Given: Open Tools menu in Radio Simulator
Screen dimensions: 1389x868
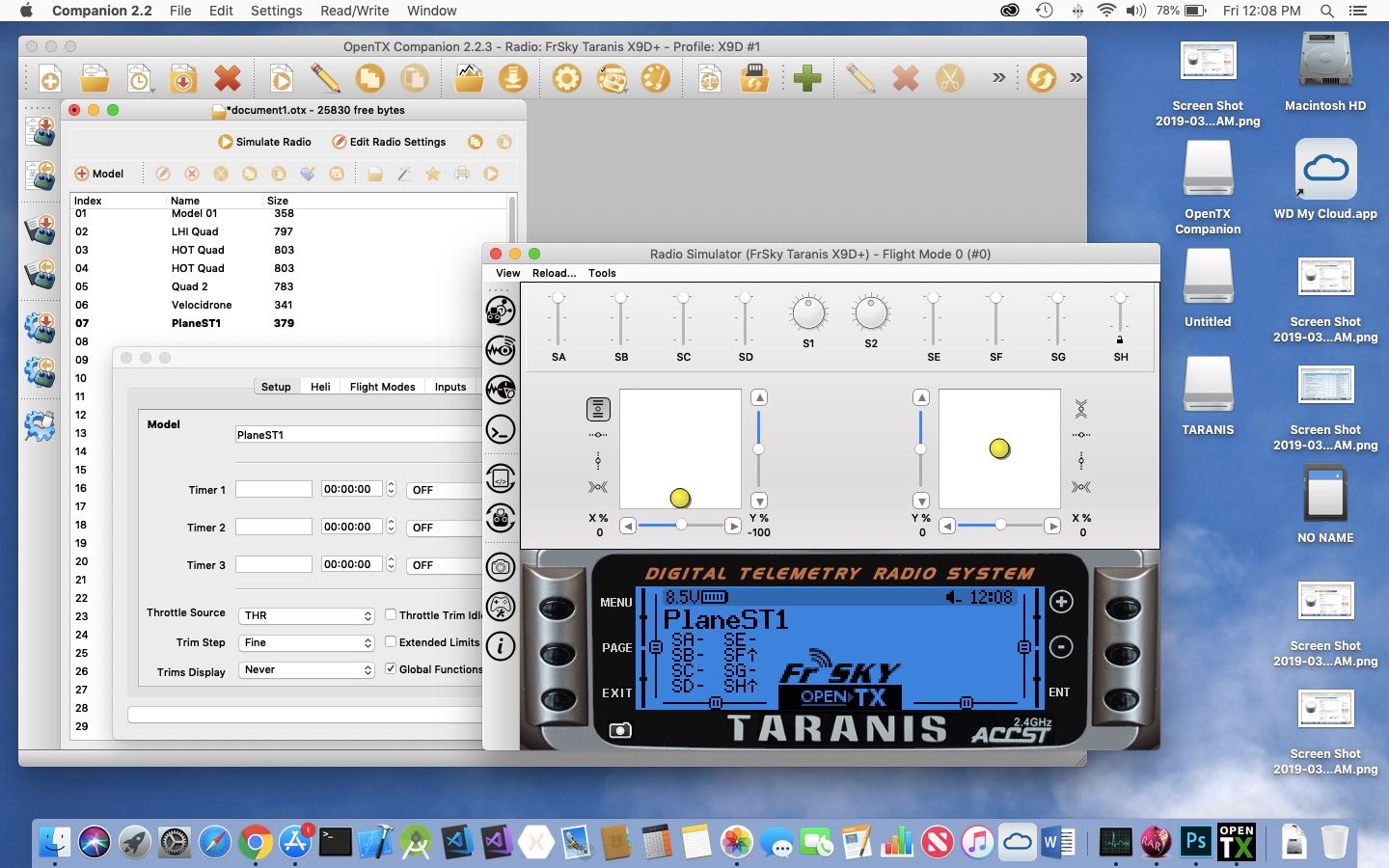Looking at the screenshot, I should coord(602,273).
